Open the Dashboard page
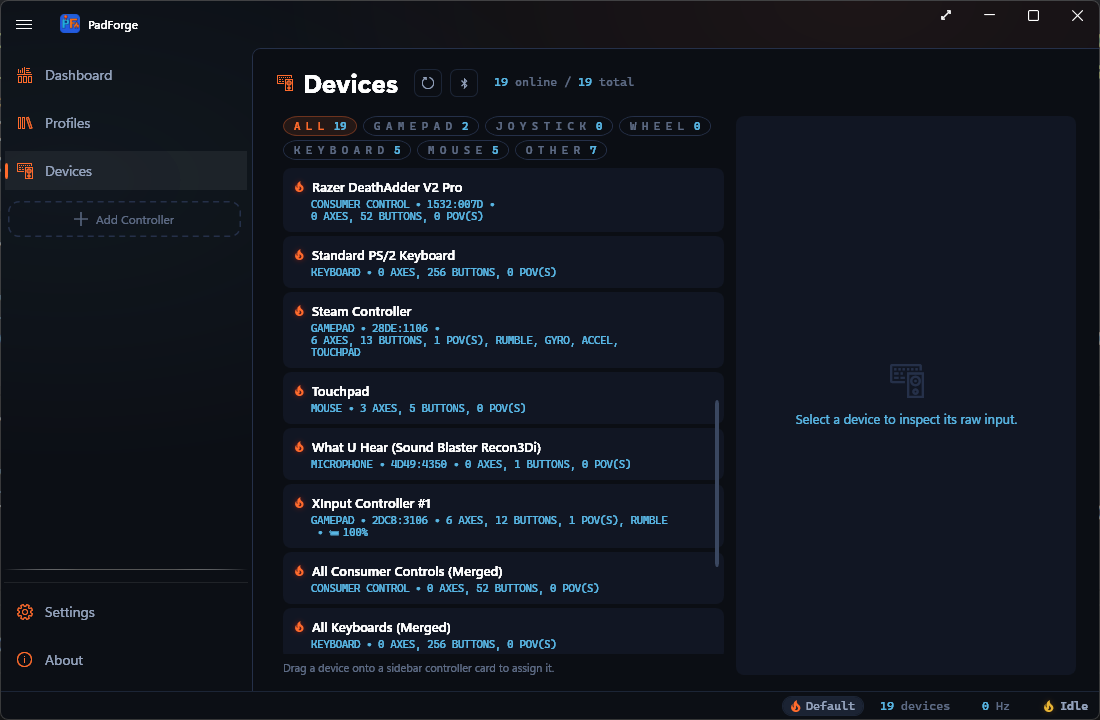1100x720 pixels. pos(126,75)
